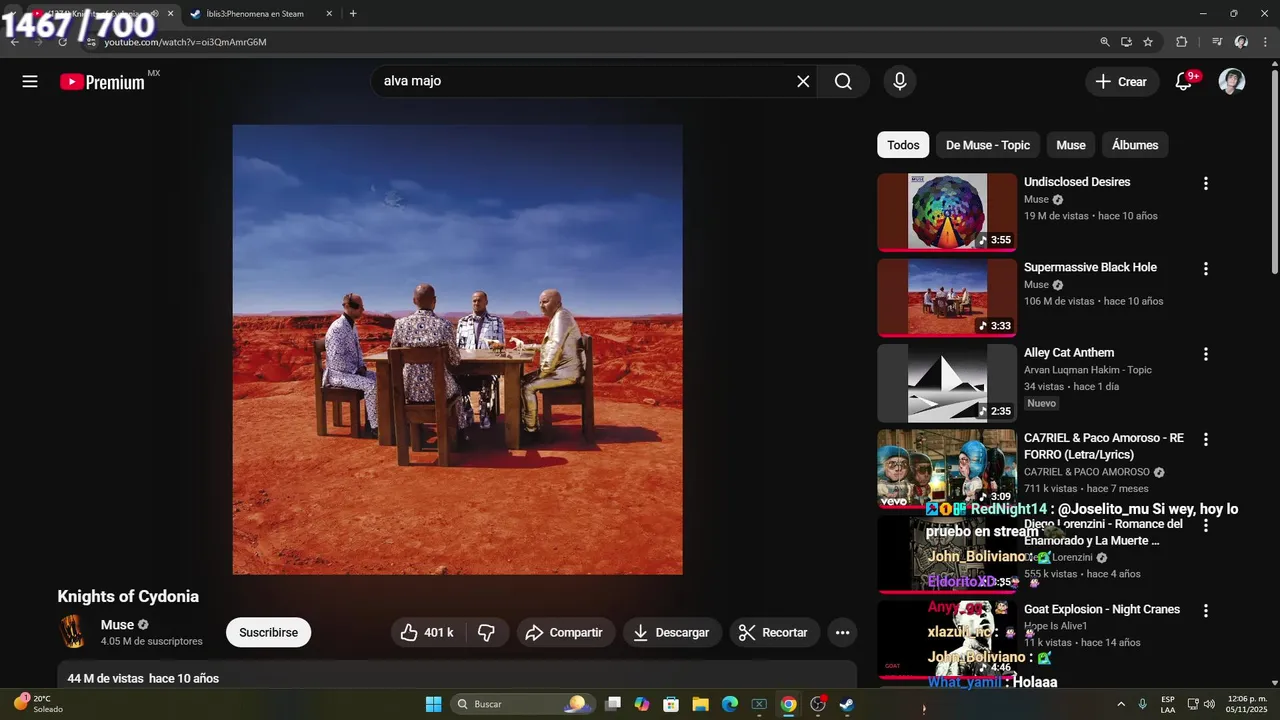Open the 'CA7RIEL & Paco Amoroso - RE FORRO' title
The image size is (1280, 720).
coord(1104,446)
